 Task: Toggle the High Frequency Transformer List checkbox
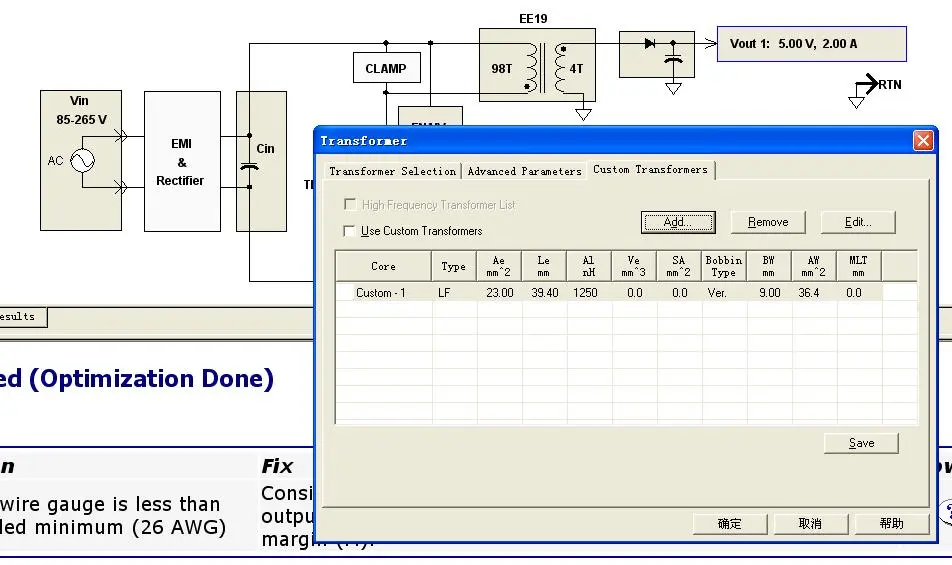click(349, 205)
